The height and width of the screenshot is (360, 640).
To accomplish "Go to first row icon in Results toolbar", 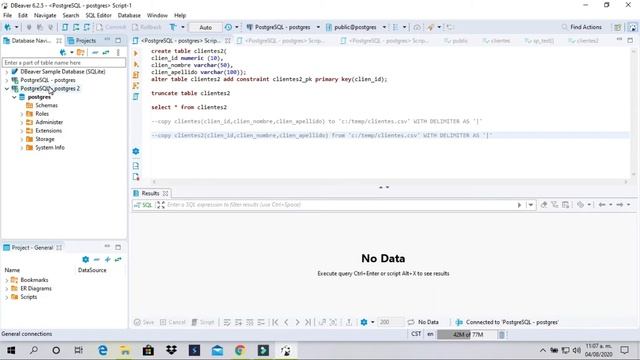I will 275,322.
